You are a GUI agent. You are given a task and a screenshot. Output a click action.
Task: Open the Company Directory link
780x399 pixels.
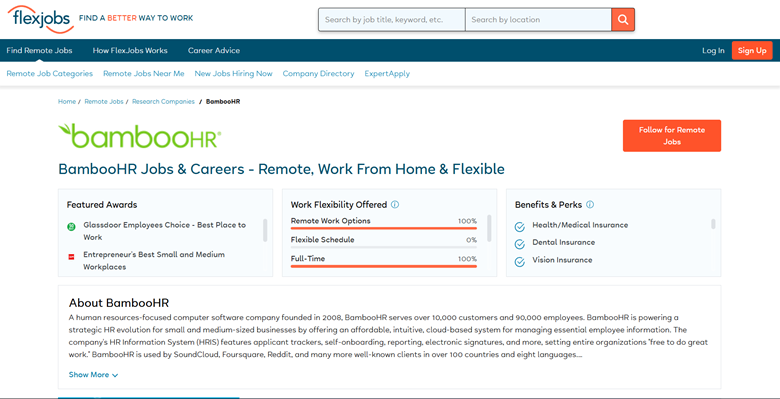point(318,74)
